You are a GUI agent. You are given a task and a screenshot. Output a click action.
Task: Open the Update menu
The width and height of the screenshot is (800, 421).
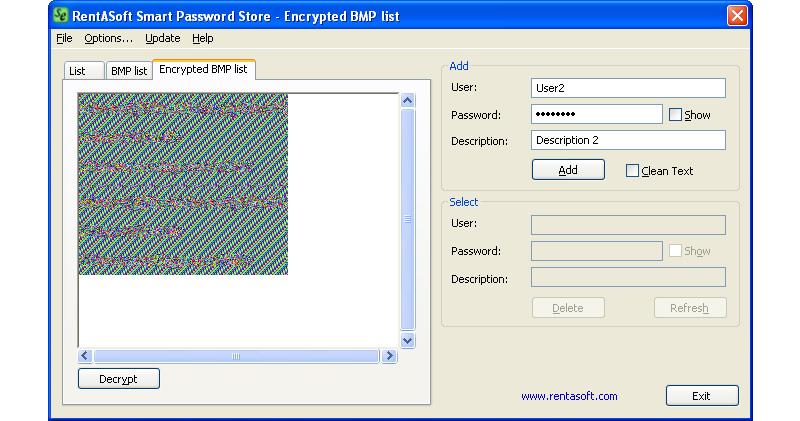[163, 38]
